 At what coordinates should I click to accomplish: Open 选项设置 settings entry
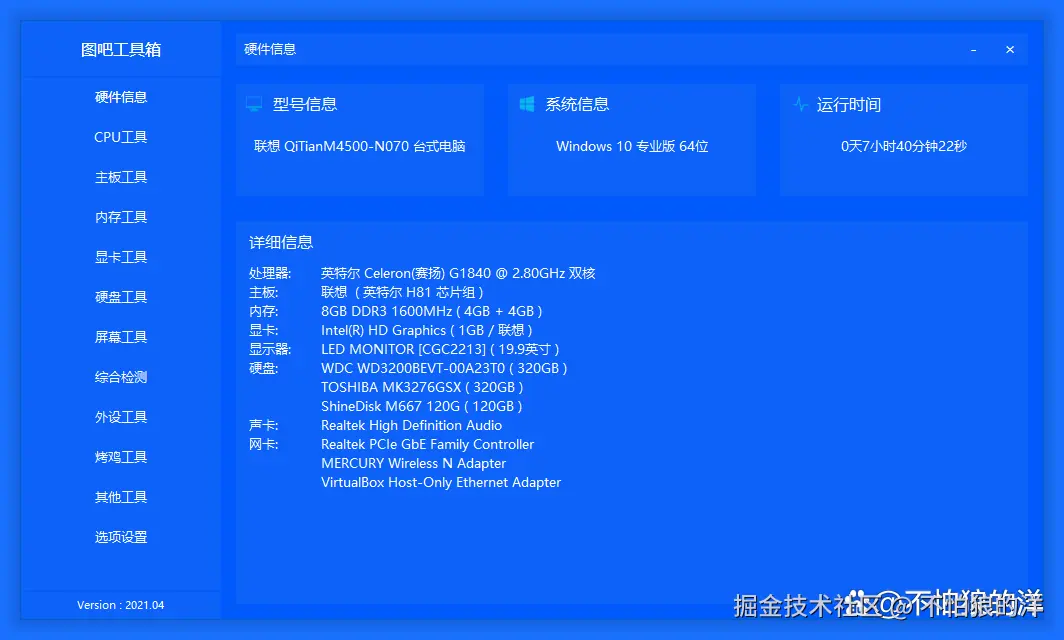(121, 538)
